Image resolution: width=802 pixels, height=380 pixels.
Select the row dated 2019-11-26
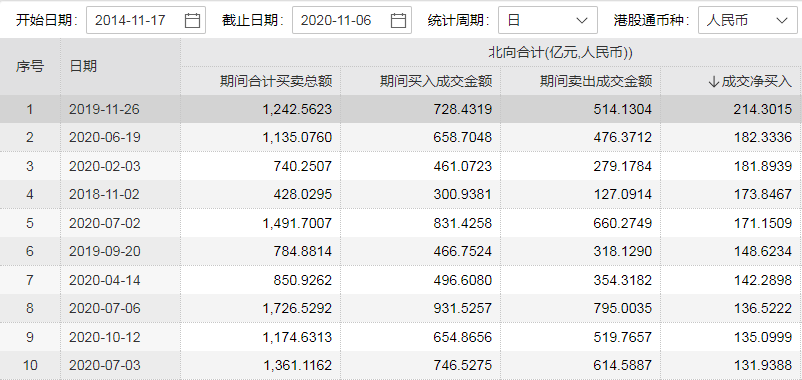pos(401,109)
